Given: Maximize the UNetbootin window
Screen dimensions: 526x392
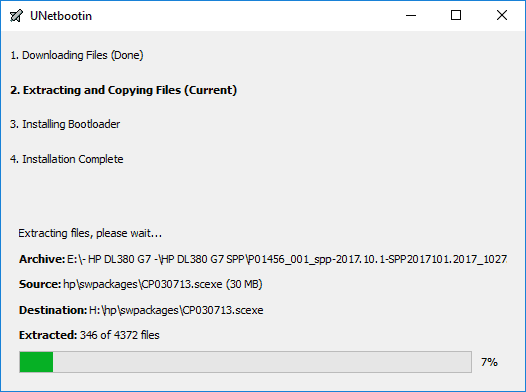Looking at the screenshot, I should (x=456, y=15).
